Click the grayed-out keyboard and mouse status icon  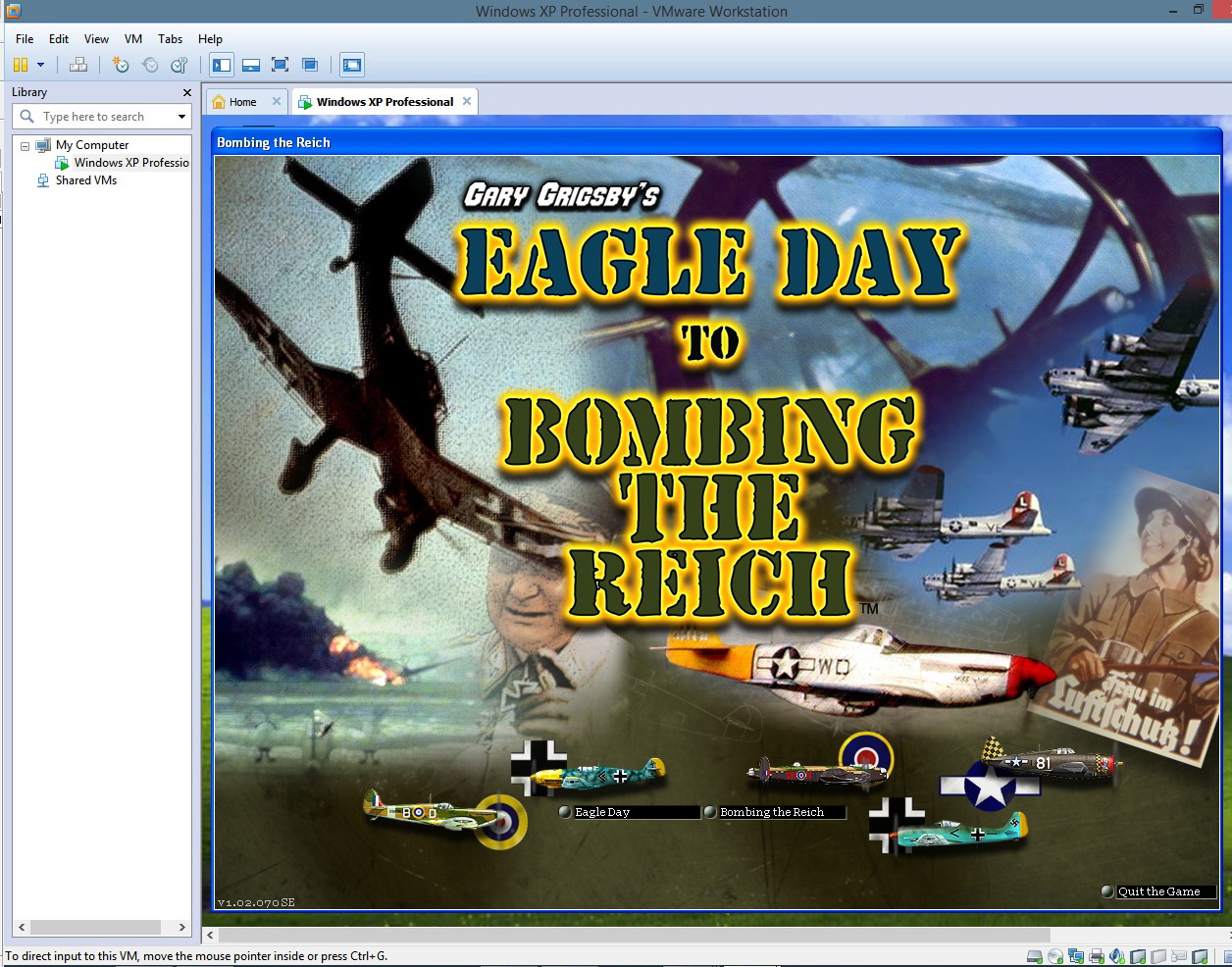click(x=1178, y=956)
